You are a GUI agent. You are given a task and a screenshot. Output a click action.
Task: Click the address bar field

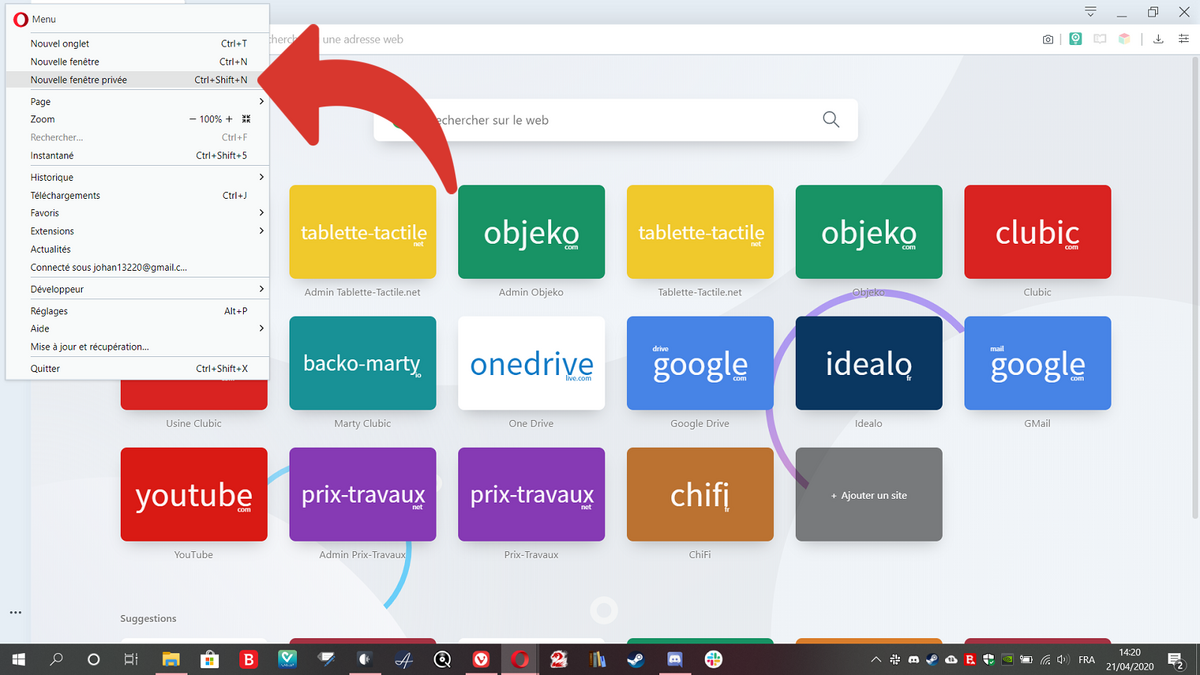[650, 40]
